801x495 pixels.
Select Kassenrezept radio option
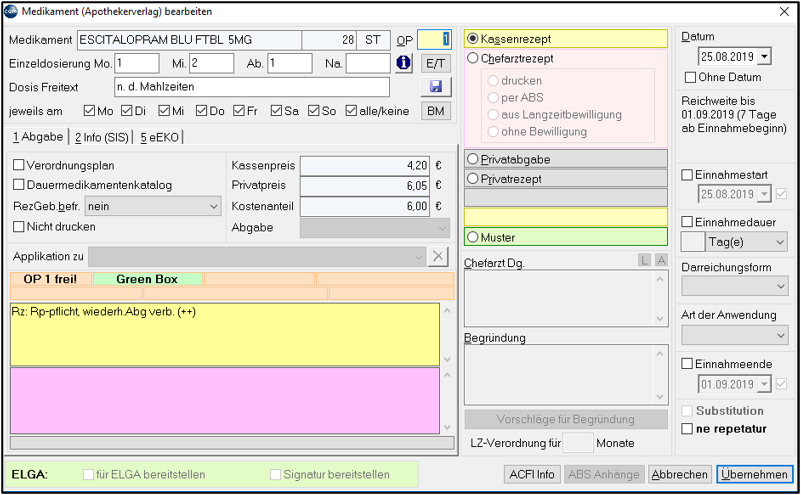[x=473, y=39]
